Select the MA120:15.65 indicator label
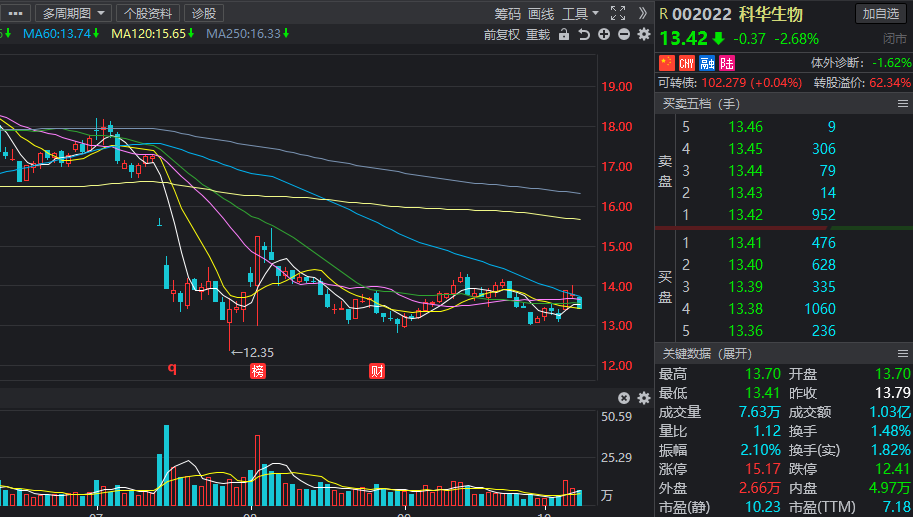This screenshot has height=517, width=913. [x=153, y=34]
